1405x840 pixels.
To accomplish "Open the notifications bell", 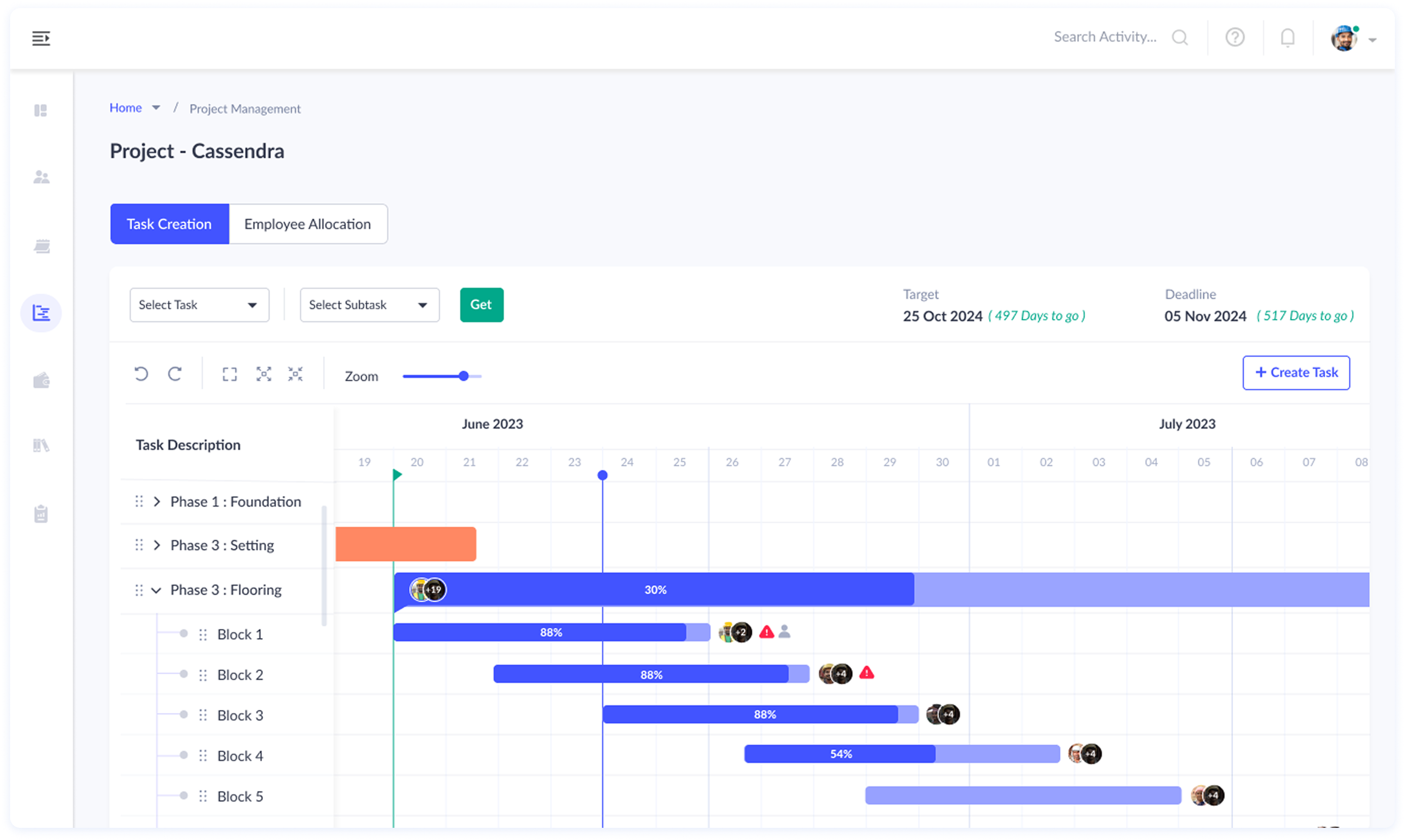I will (1287, 38).
